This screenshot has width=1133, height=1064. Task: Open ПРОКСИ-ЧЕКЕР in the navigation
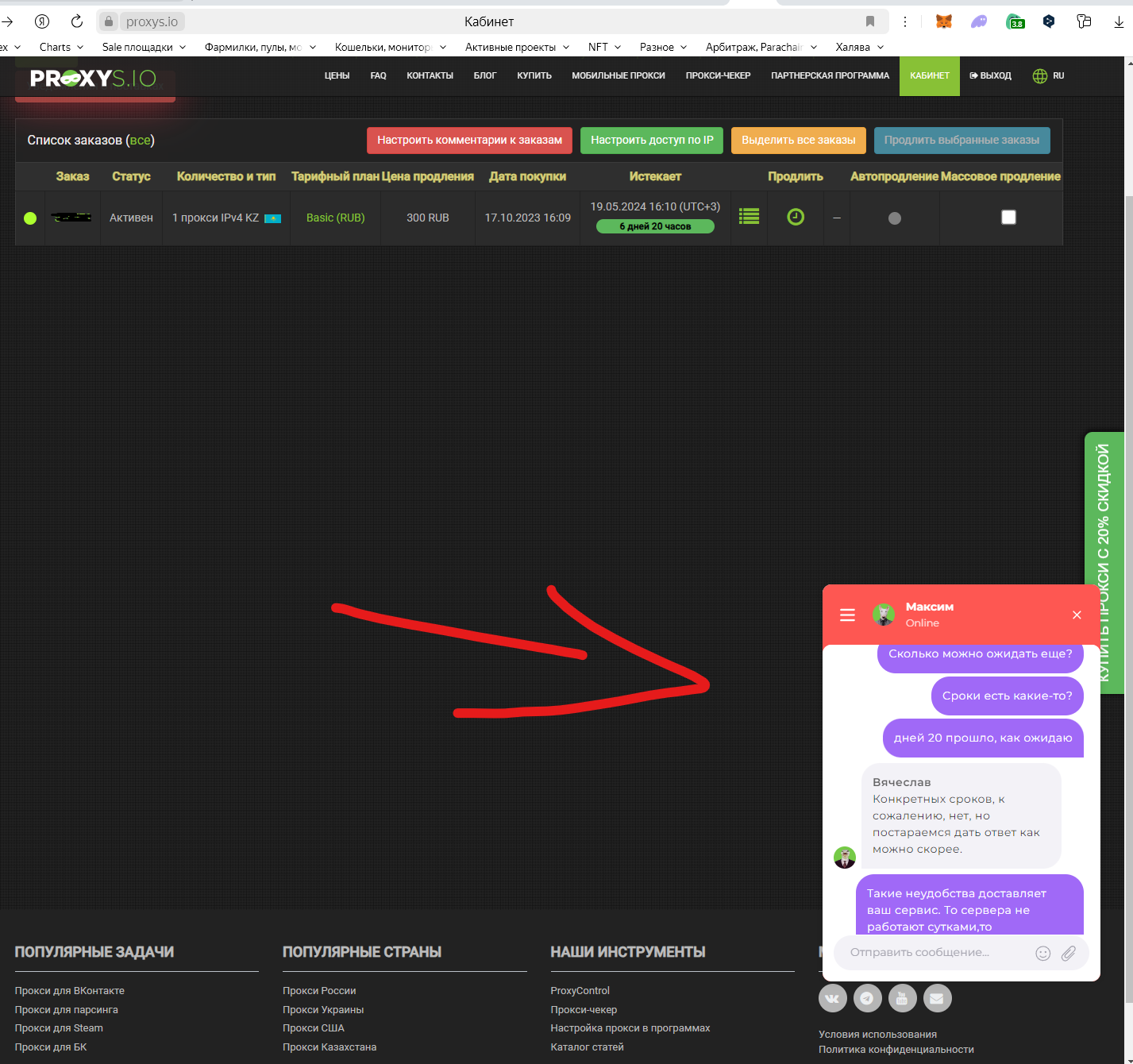pyautogui.click(x=718, y=76)
